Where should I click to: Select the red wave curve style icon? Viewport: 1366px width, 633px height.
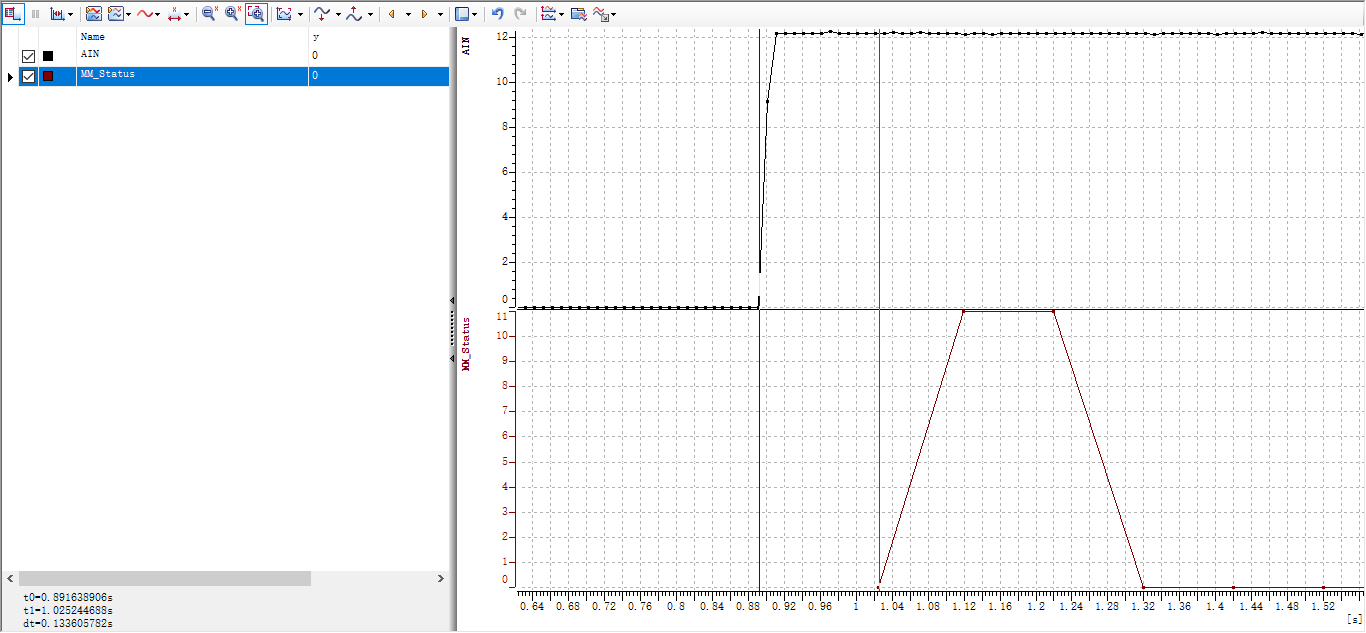click(x=145, y=14)
